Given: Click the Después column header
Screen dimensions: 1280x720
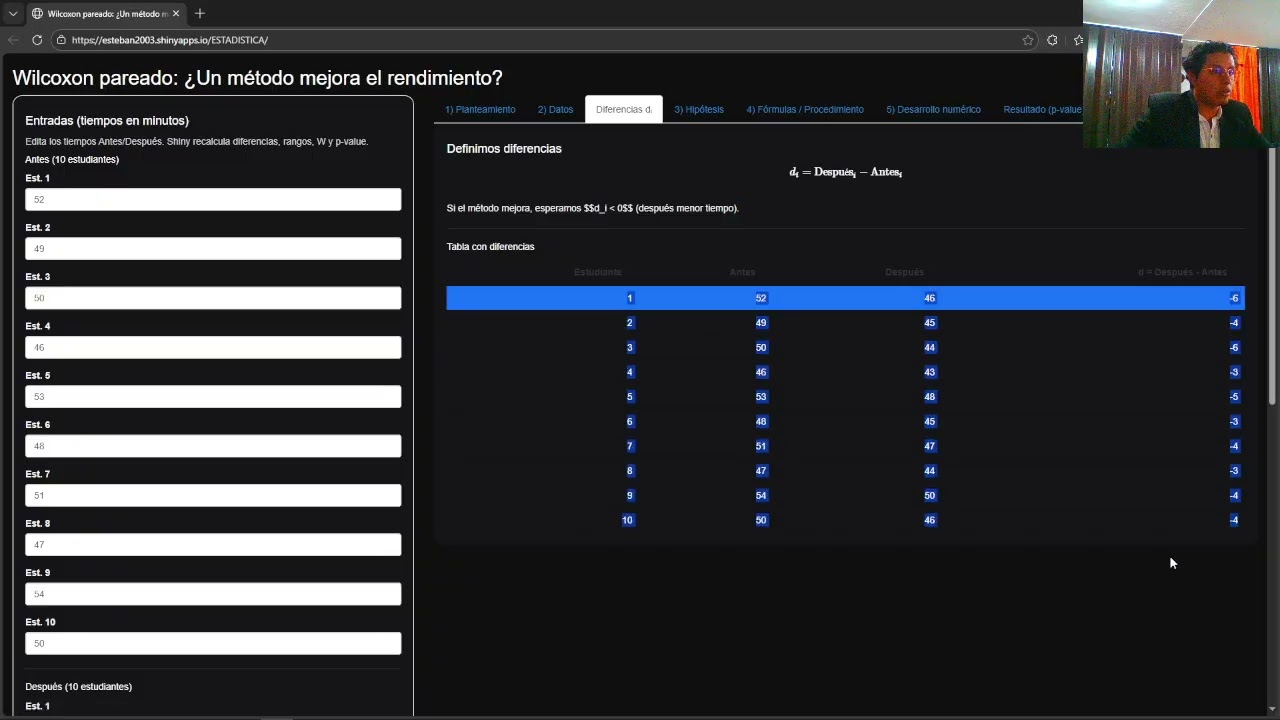Looking at the screenshot, I should click(904, 272).
